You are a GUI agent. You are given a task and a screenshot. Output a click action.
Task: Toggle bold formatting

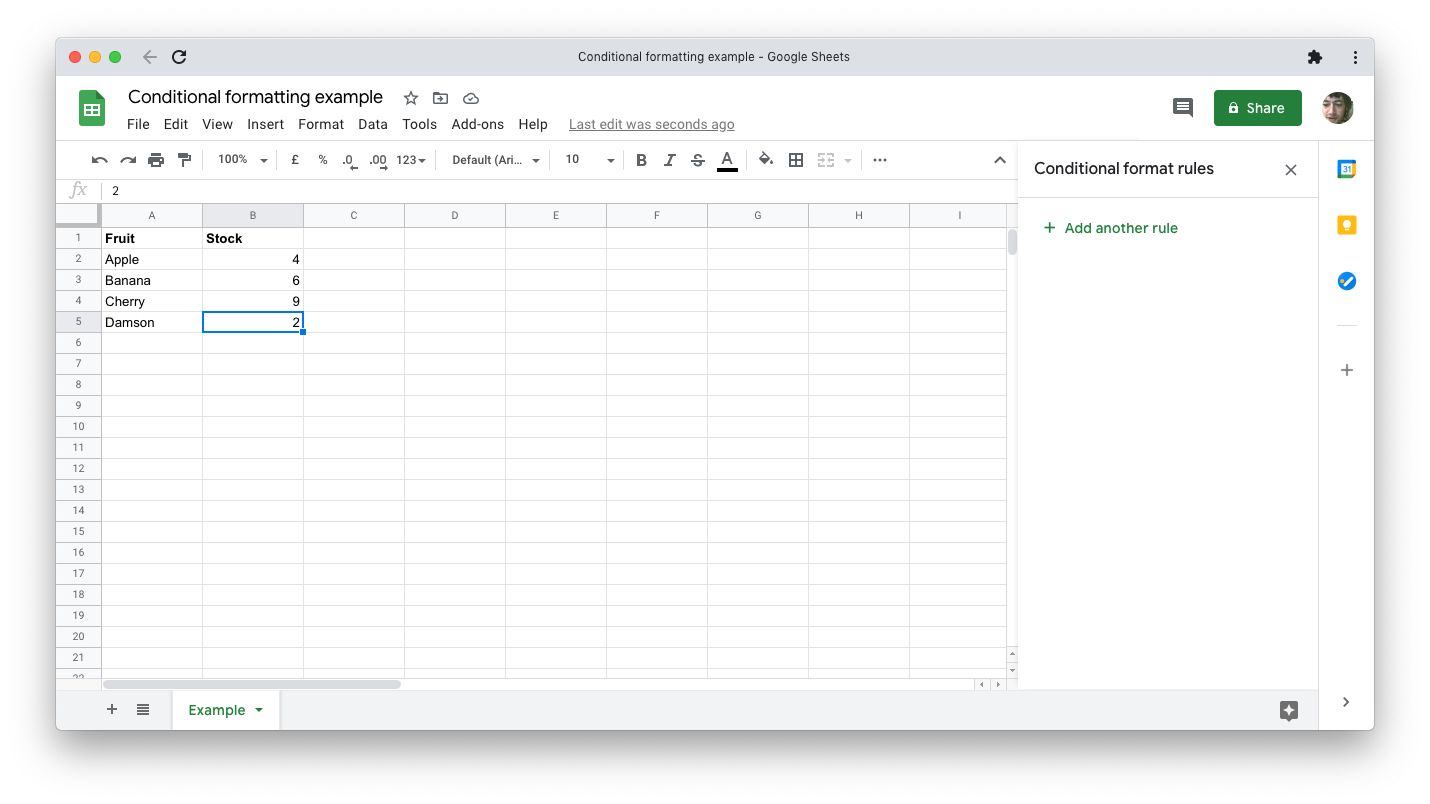pyautogui.click(x=641, y=160)
